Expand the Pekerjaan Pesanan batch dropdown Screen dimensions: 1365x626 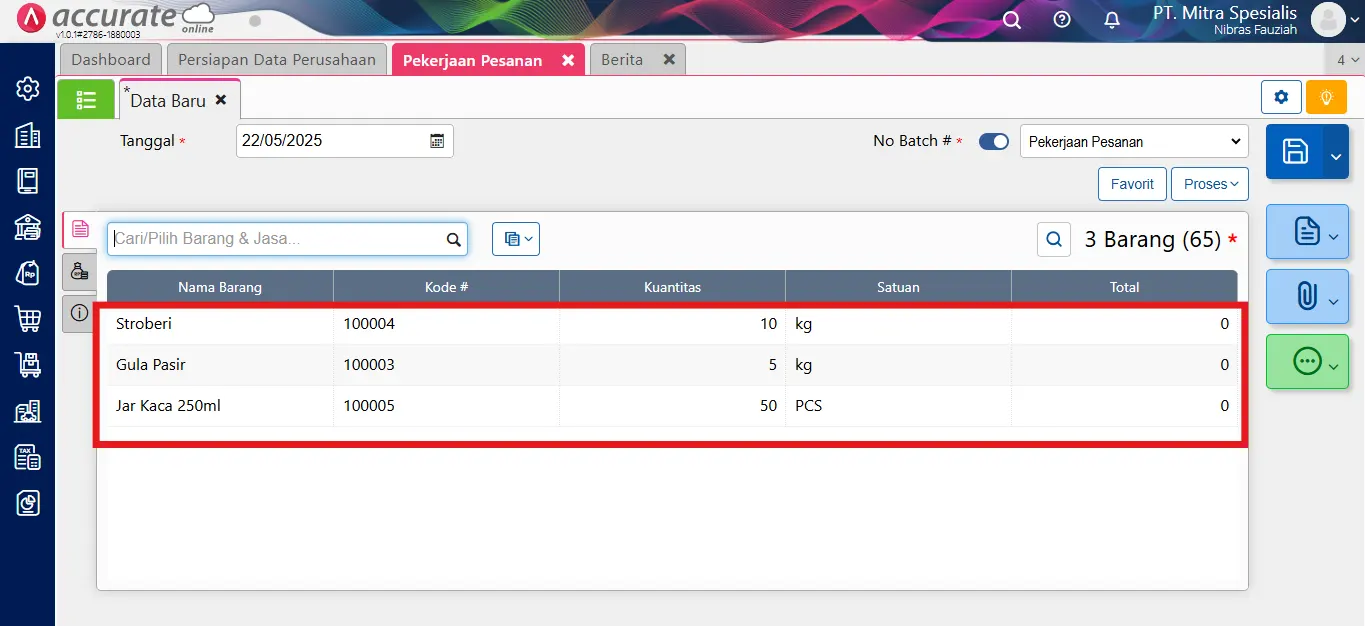point(1133,142)
